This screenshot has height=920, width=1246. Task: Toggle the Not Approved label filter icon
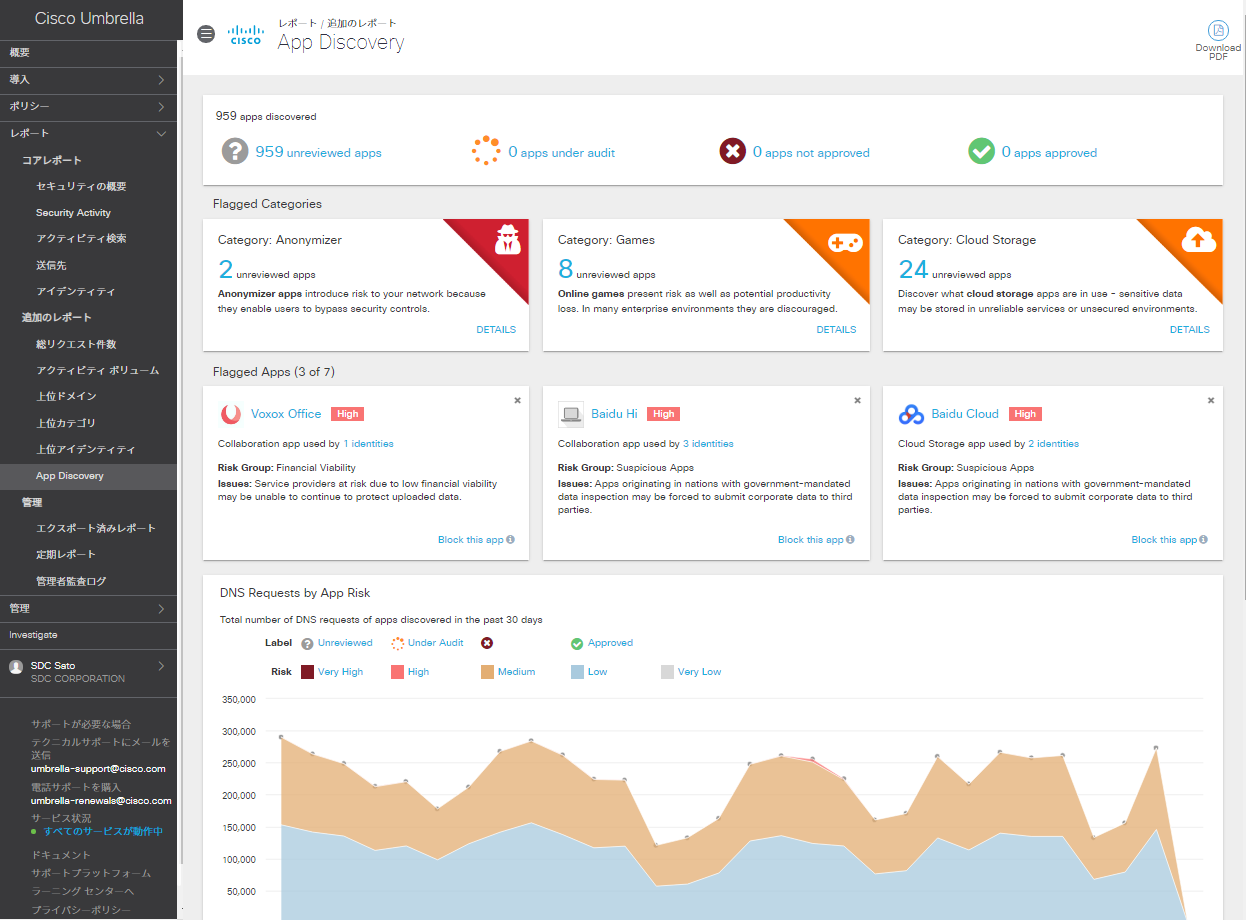pos(487,643)
